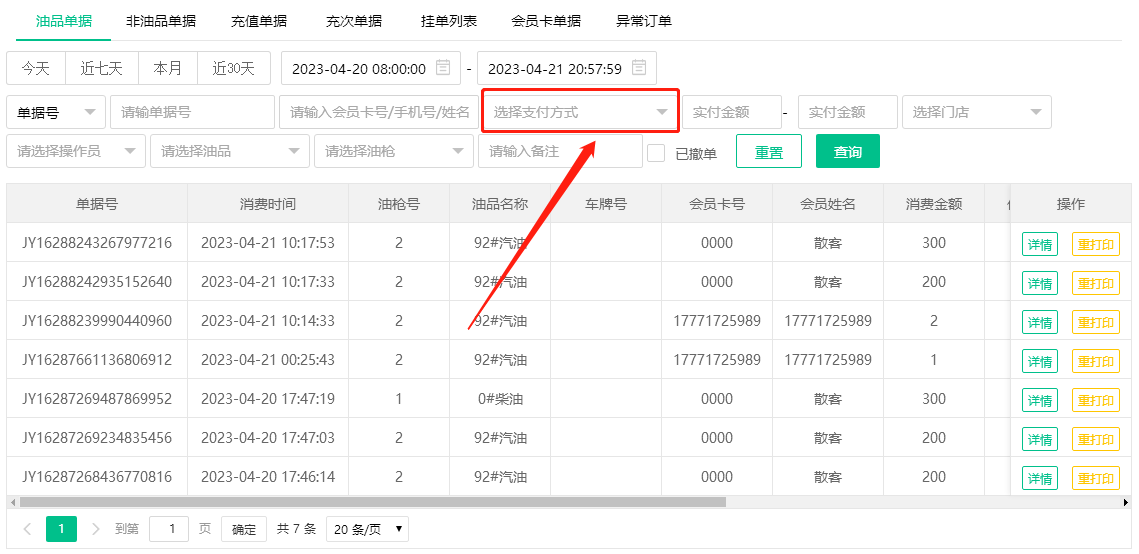Click 重打印 for order JY16288242935152640

click(x=1096, y=283)
